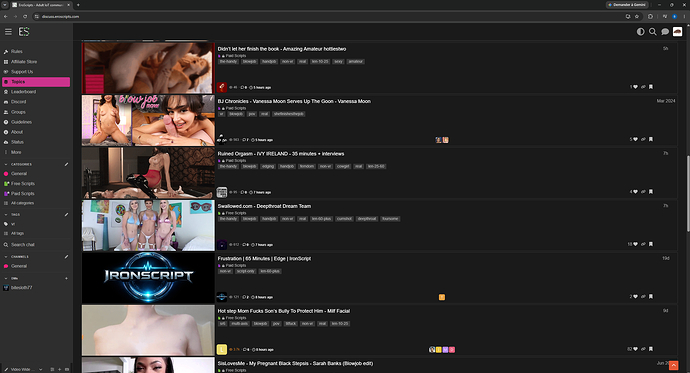Open the General category

point(36,174)
